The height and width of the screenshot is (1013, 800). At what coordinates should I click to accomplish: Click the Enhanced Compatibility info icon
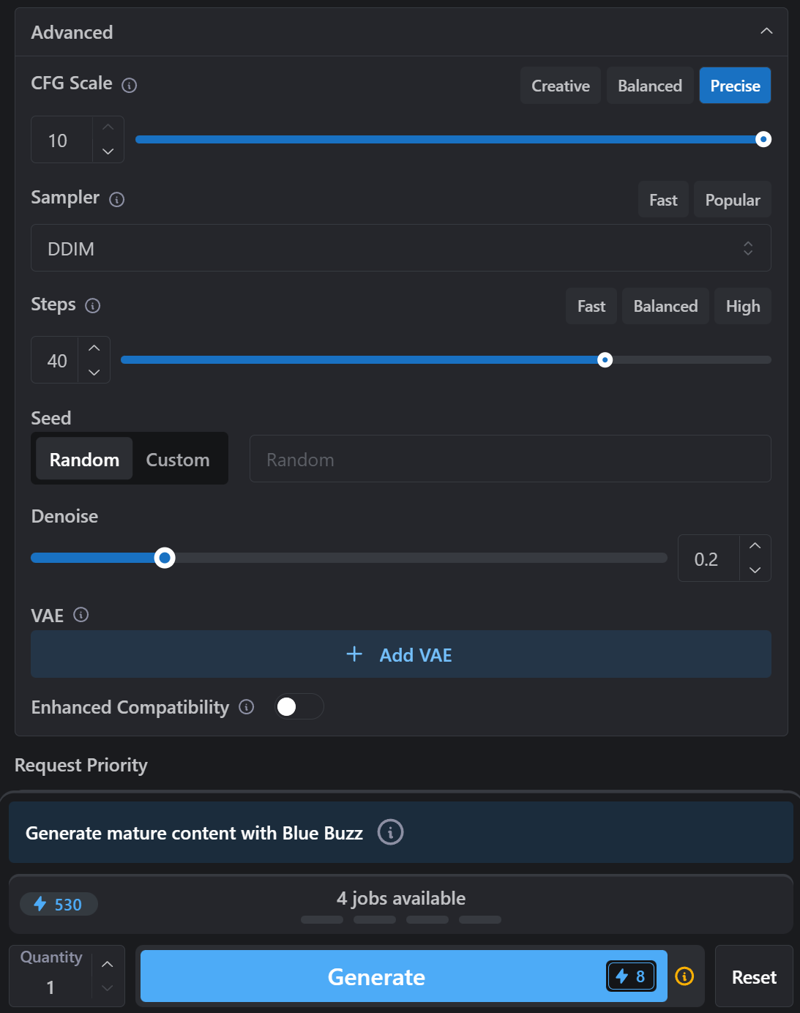point(247,707)
